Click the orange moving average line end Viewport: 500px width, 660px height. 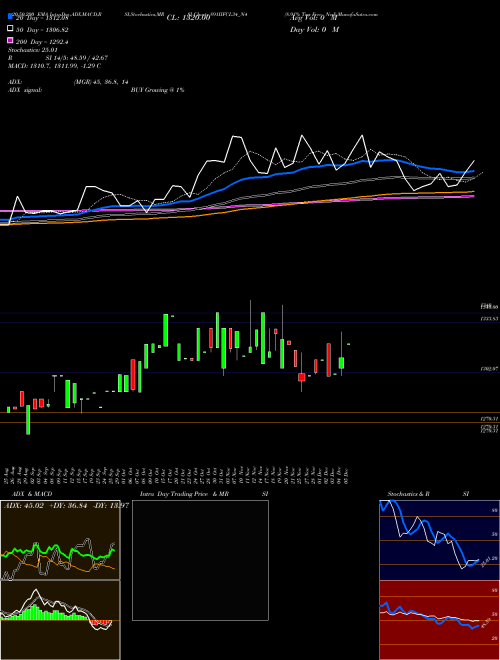coord(474,192)
